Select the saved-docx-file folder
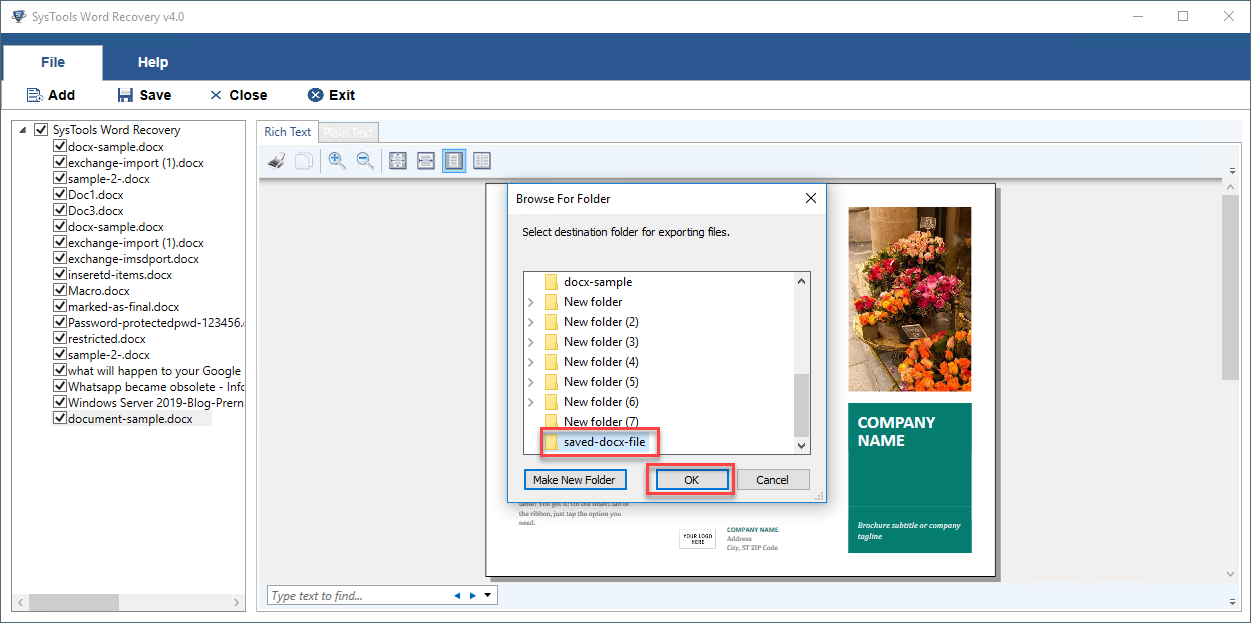Viewport: 1251px width, 623px height. point(604,441)
